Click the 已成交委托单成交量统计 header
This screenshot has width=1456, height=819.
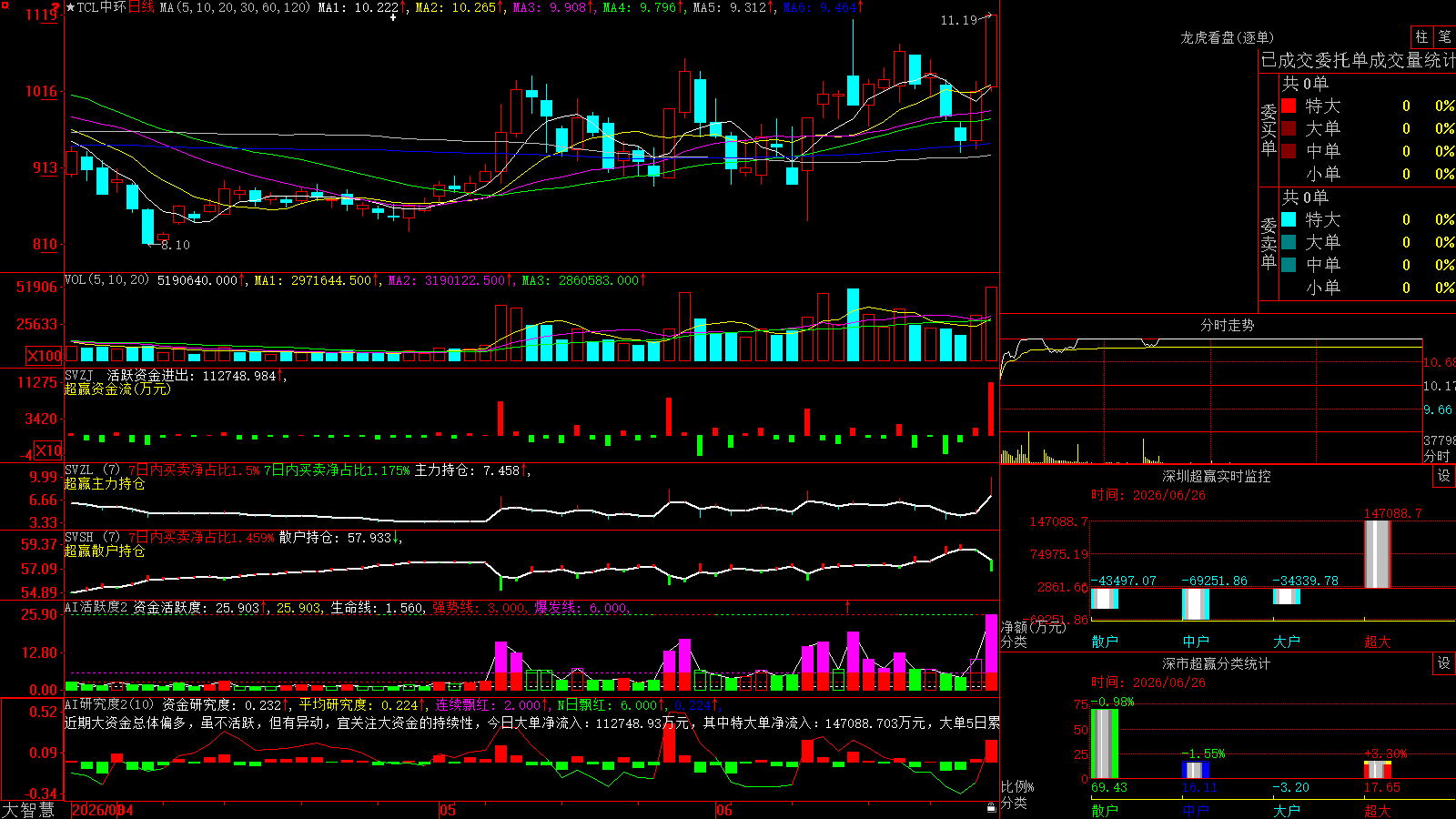click(1358, 60)
